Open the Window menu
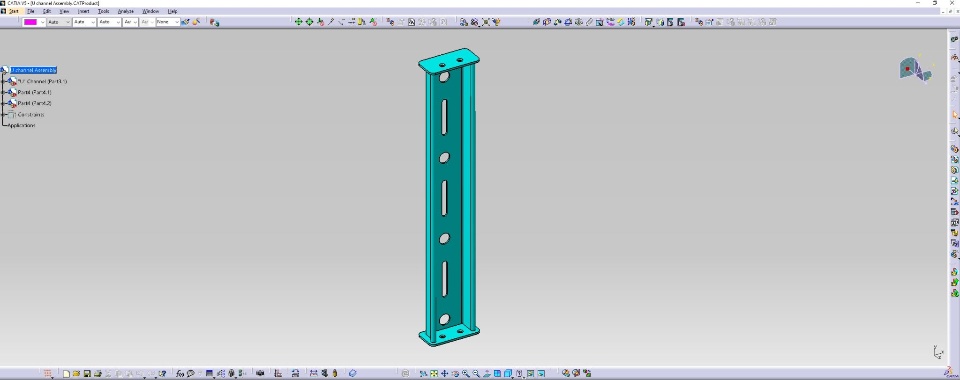Viewport: 960px width, 380px height. [151, 11]
